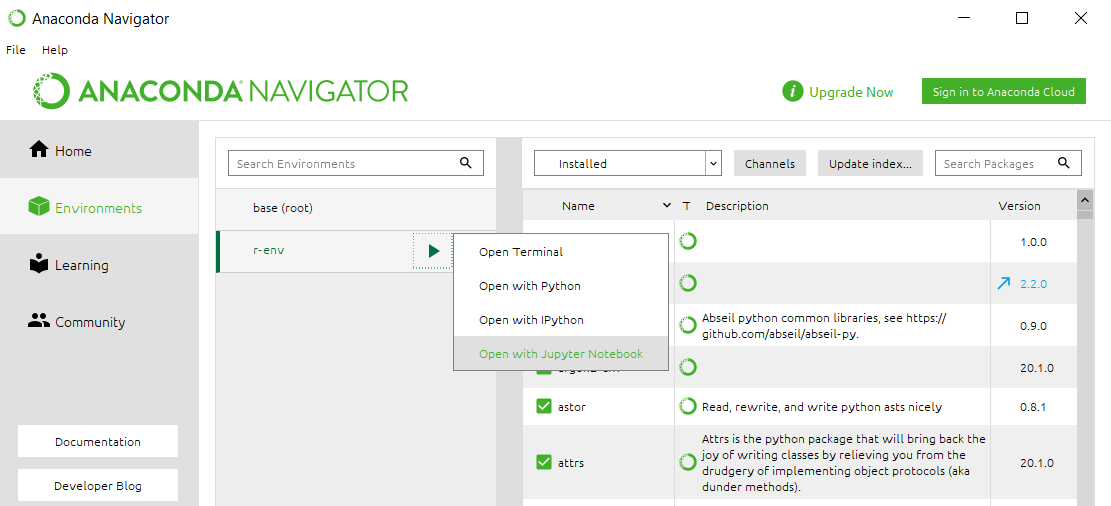The height and width of the screenshot is (506, 1111).
Task: Click the package type icon in the first 20.1.0 row
Action: coord(688,367)
